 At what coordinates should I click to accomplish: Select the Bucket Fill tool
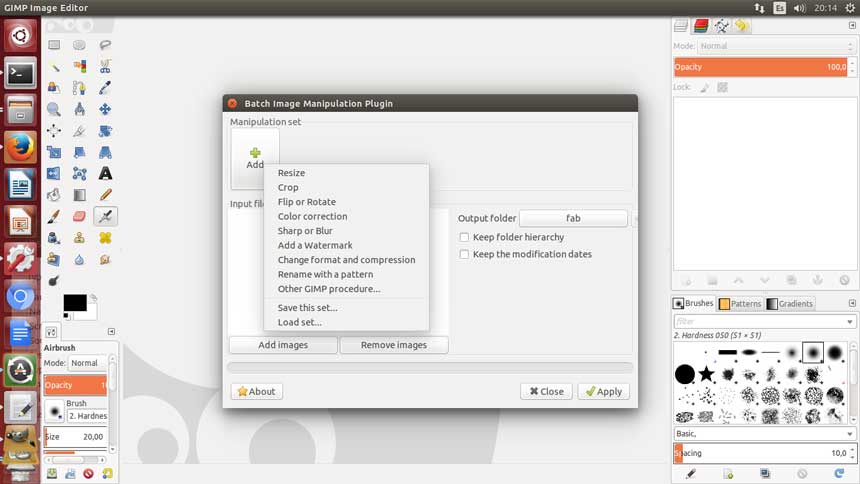[54, 195]
